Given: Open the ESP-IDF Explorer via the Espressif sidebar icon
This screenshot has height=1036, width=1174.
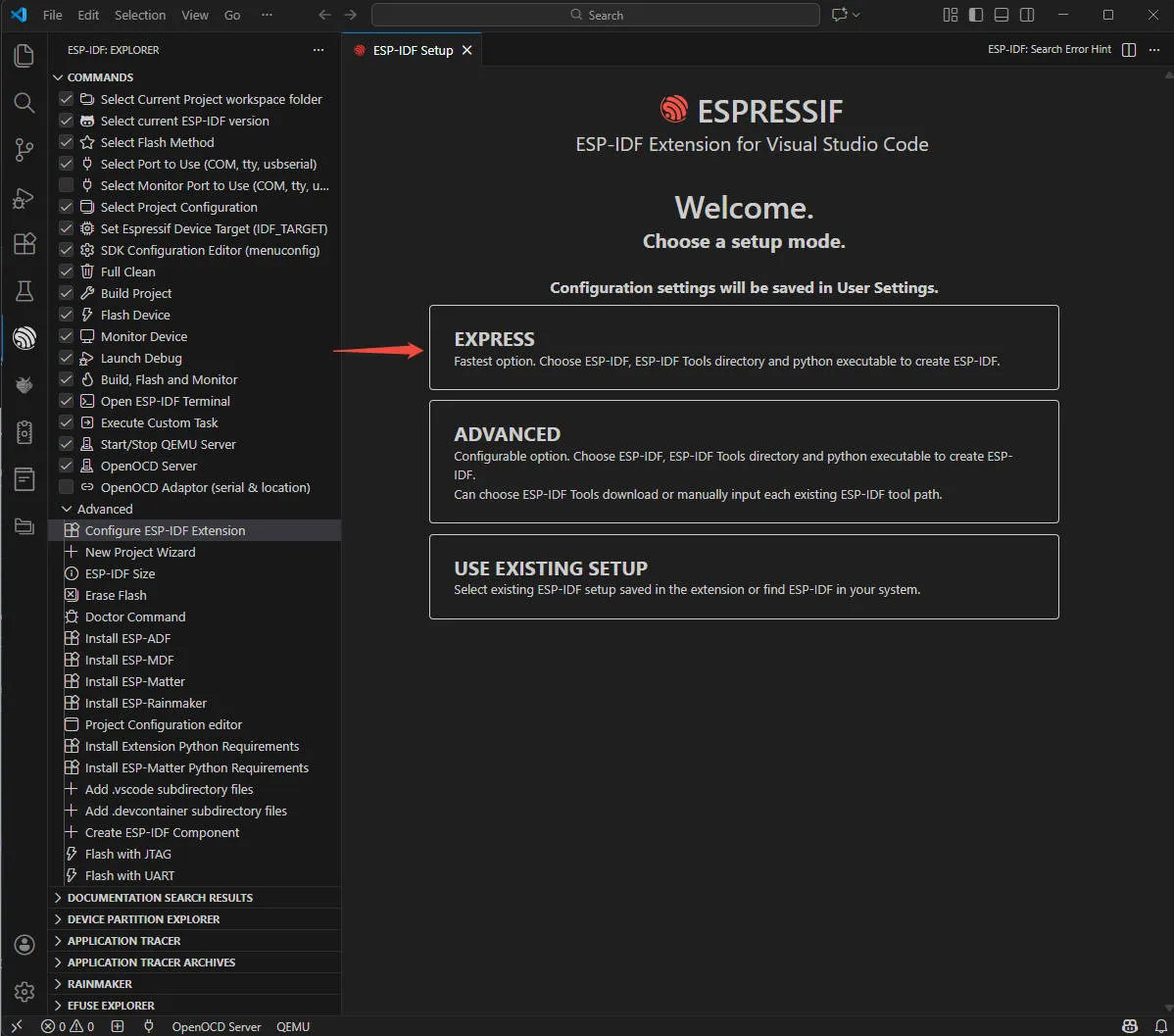Looking at the screenshot, I should click(x=24, y=338).
